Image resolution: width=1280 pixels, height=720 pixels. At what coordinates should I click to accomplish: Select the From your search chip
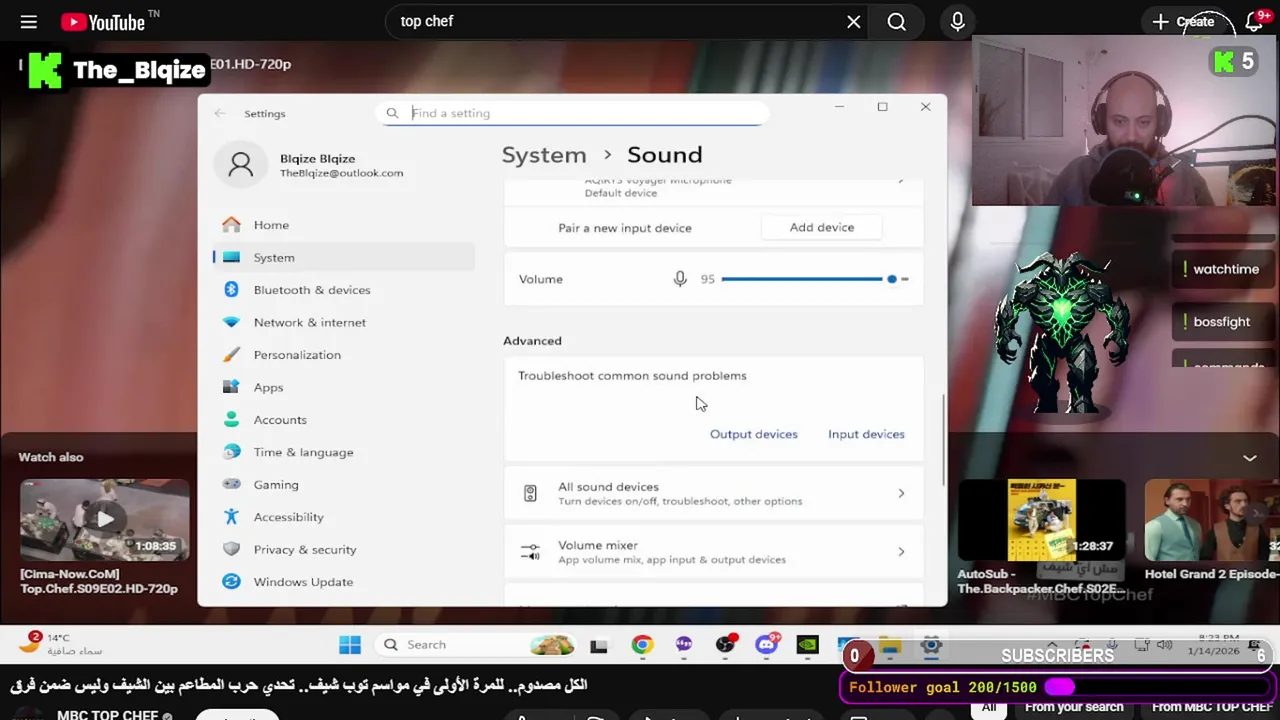(x=1074, y=707)
